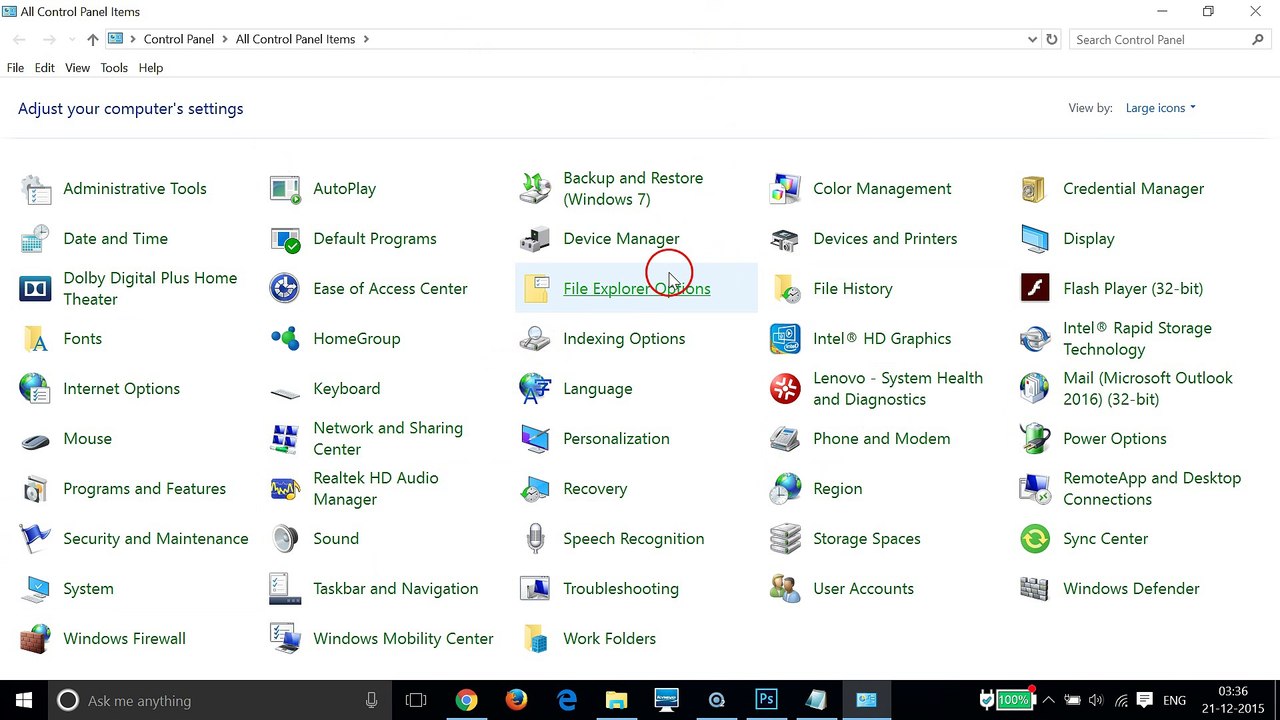
Task: Open the Fonts folder icon
Action: 35,339
